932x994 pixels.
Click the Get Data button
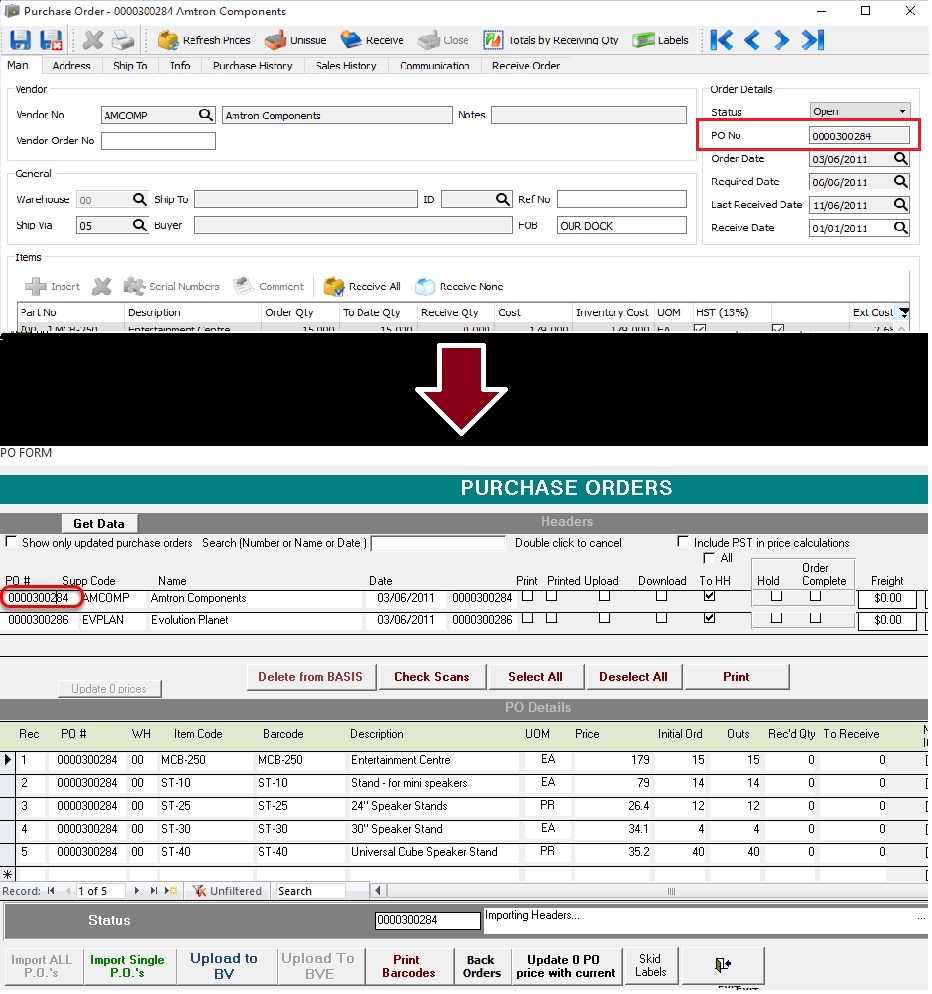pyautogui.click(x=99, y=524)
